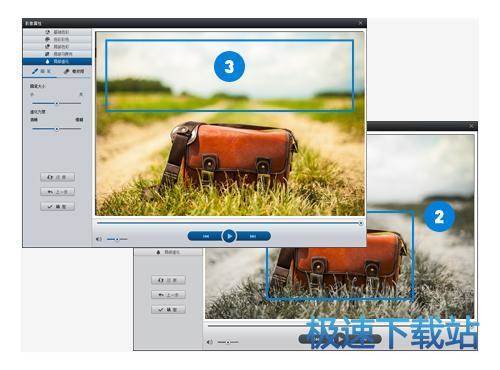This screenshot has height=370, width=500.
Task: Mute the speaker icon in front window
Action: 99,239
